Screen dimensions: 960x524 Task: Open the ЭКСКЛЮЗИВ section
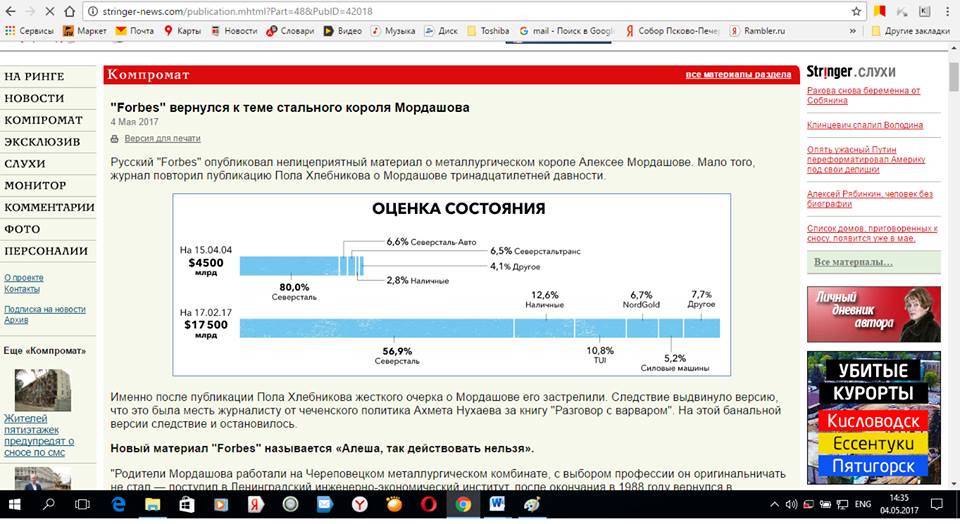(42, 142)
